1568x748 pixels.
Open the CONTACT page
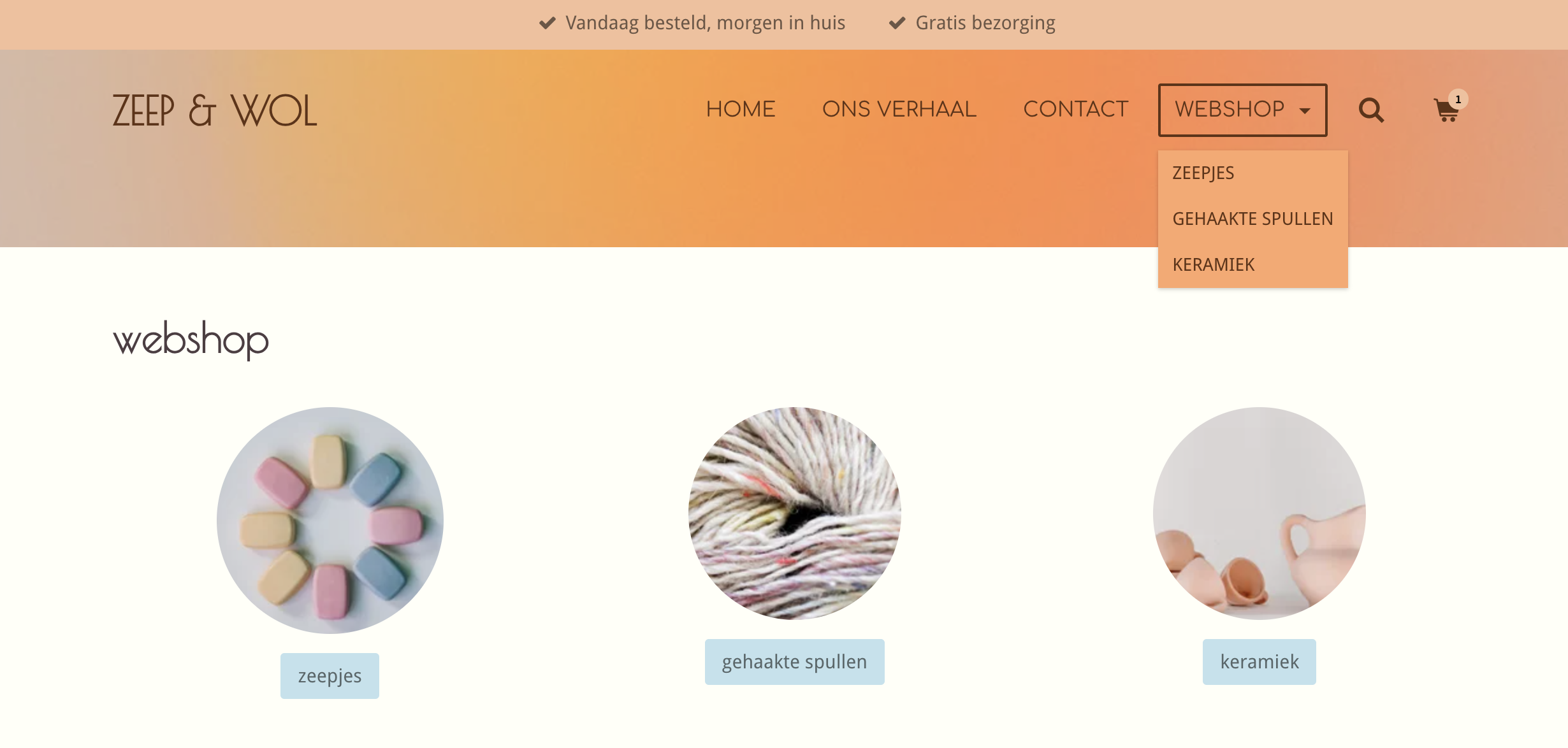click(x=1076, y=109)
